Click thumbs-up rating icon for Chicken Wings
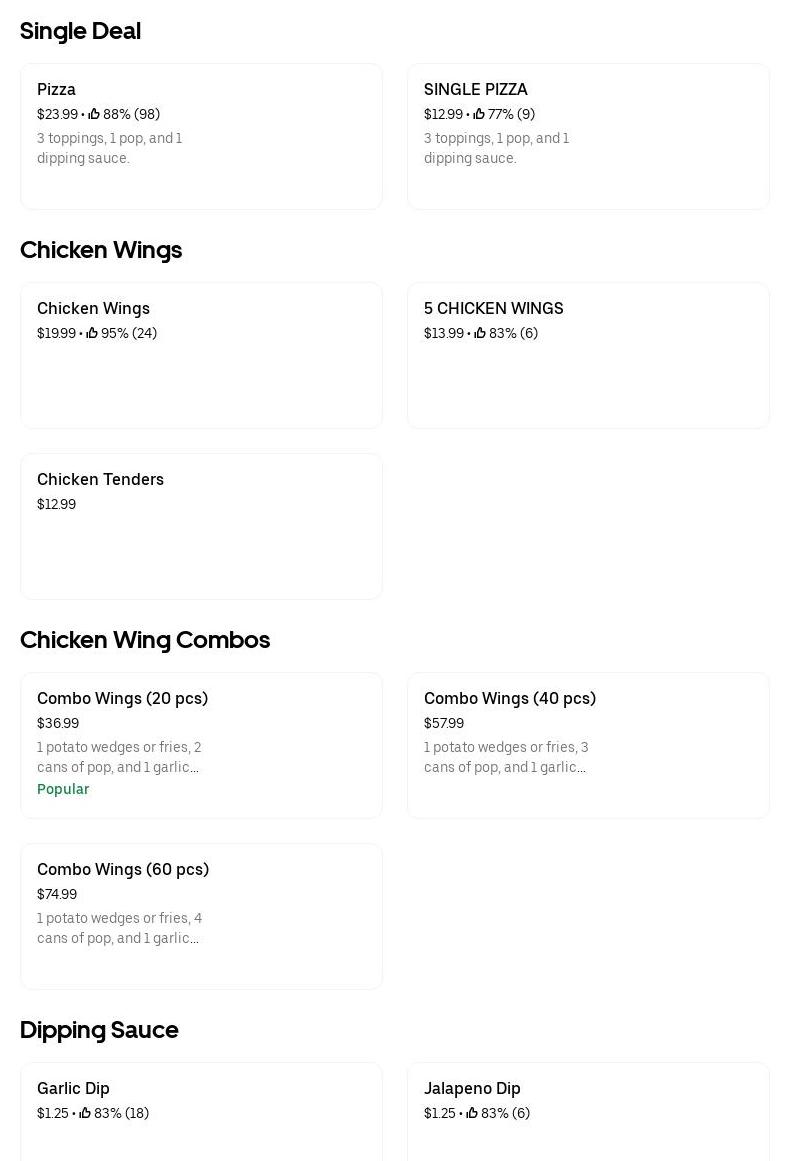The image size is (804, 1161). tap(92, 333)
